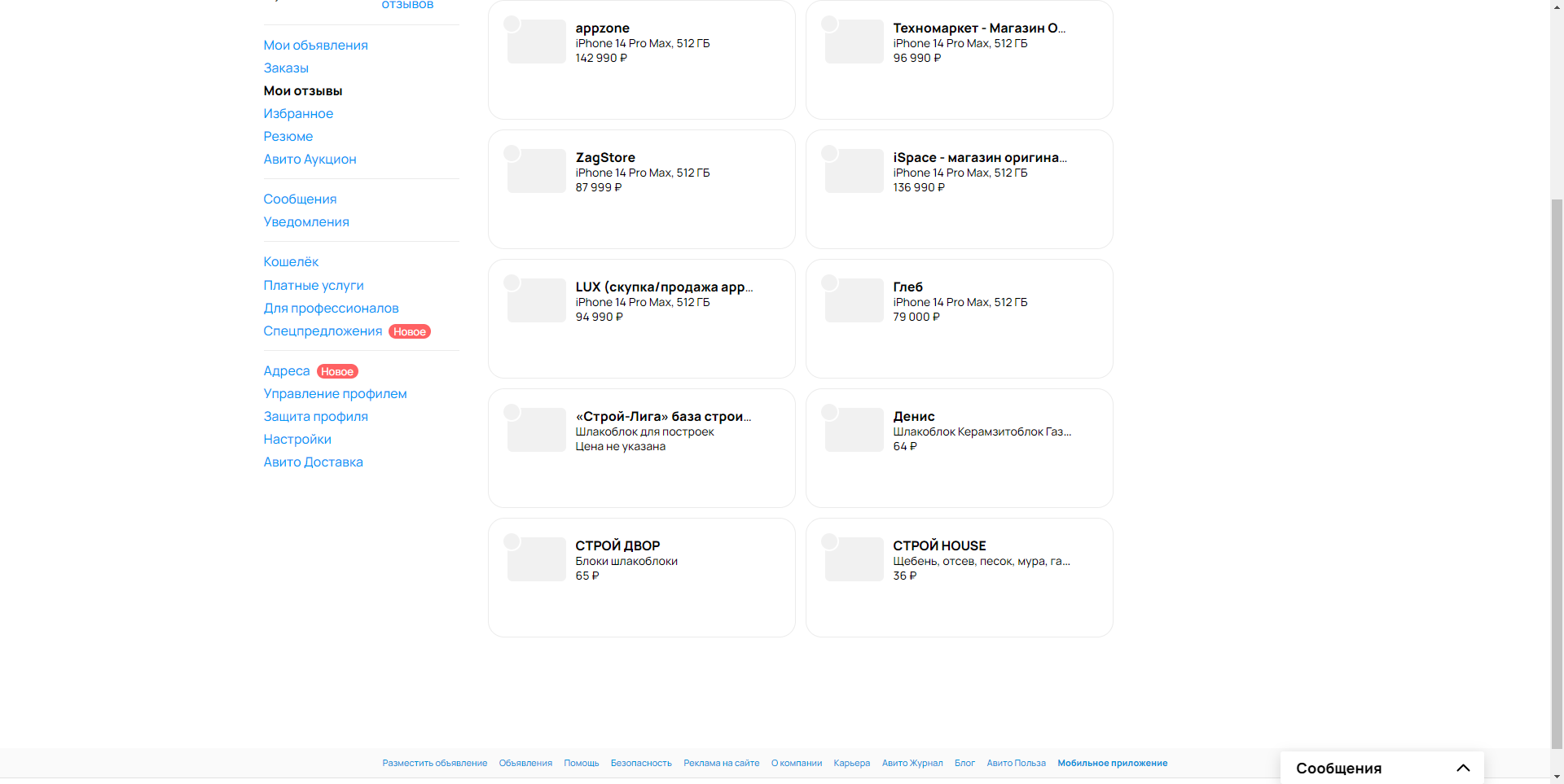Open Помощь in the footer
The height and width of the screenshot is (784, 1564).
pyautogui.click(x=582, y=763)
